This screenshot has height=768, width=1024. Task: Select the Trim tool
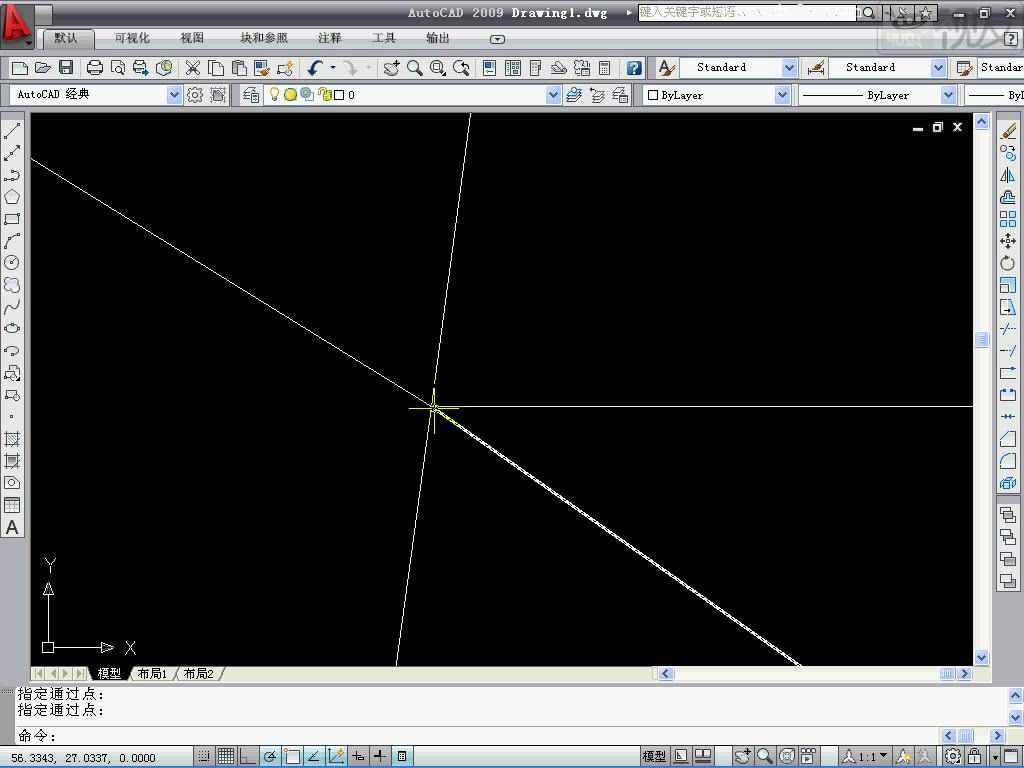pyautogui.click(x=1008, y=329)
